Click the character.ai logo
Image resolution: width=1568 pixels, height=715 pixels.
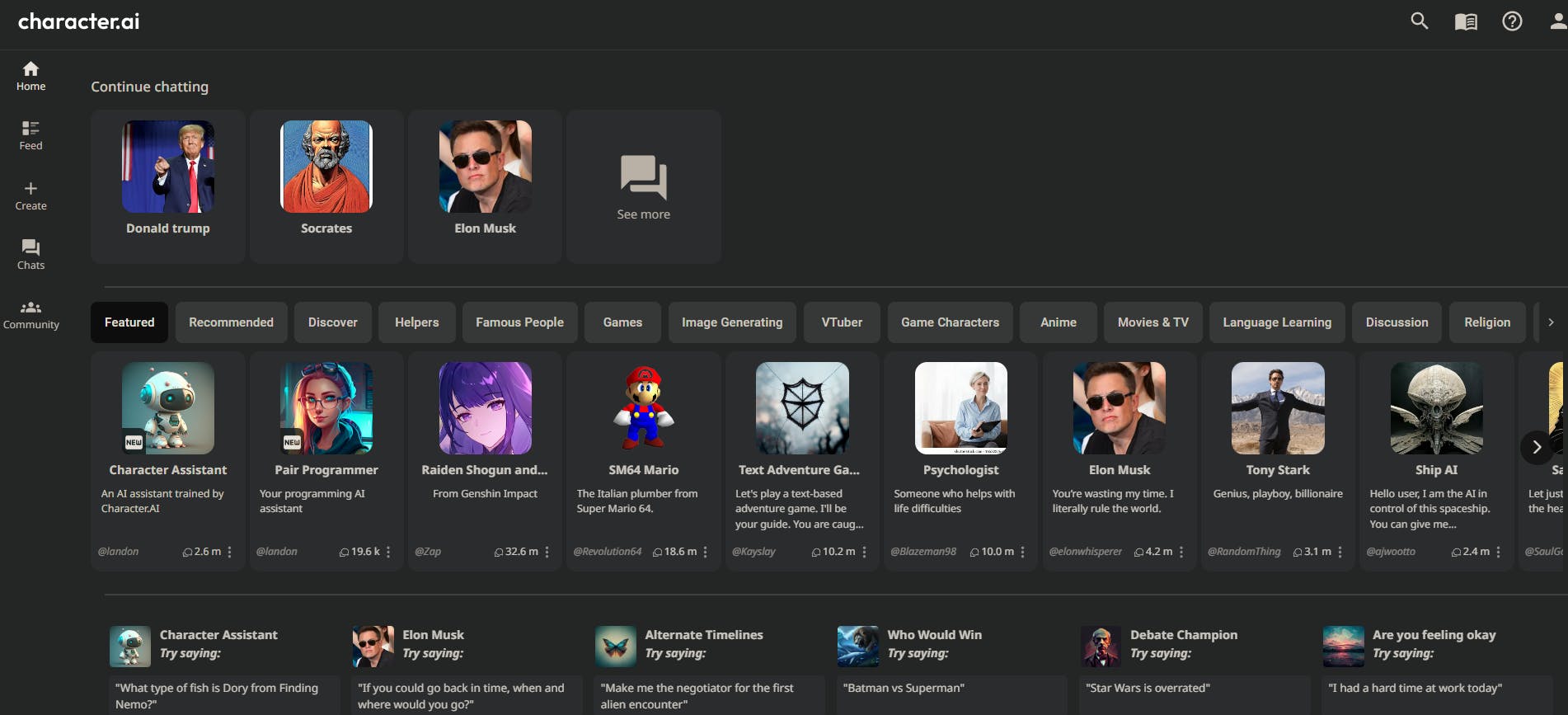point(79,21)
